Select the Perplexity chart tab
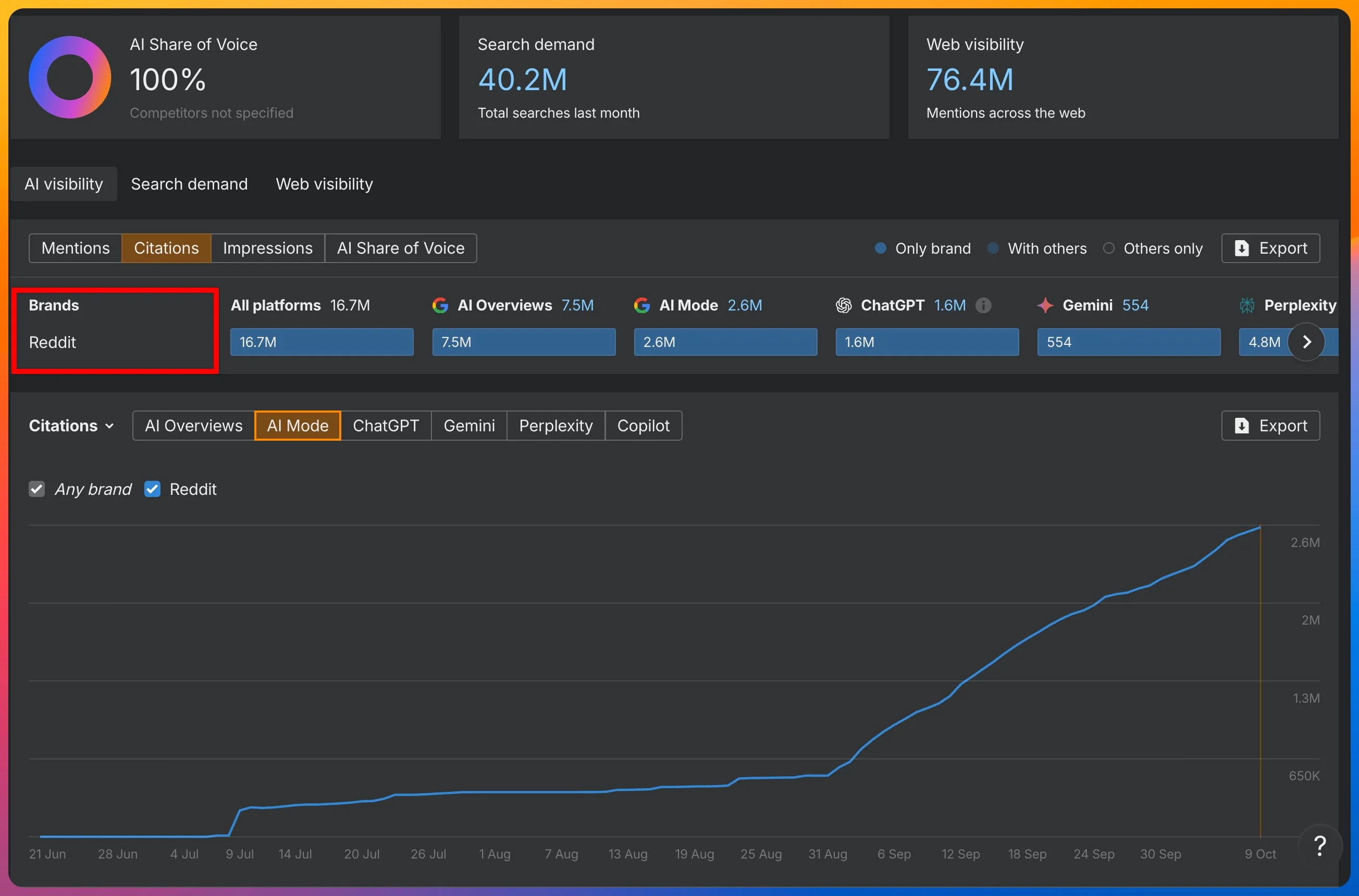Image resolution: width=1359 pixels, height=896 pixels. point(555,426)
